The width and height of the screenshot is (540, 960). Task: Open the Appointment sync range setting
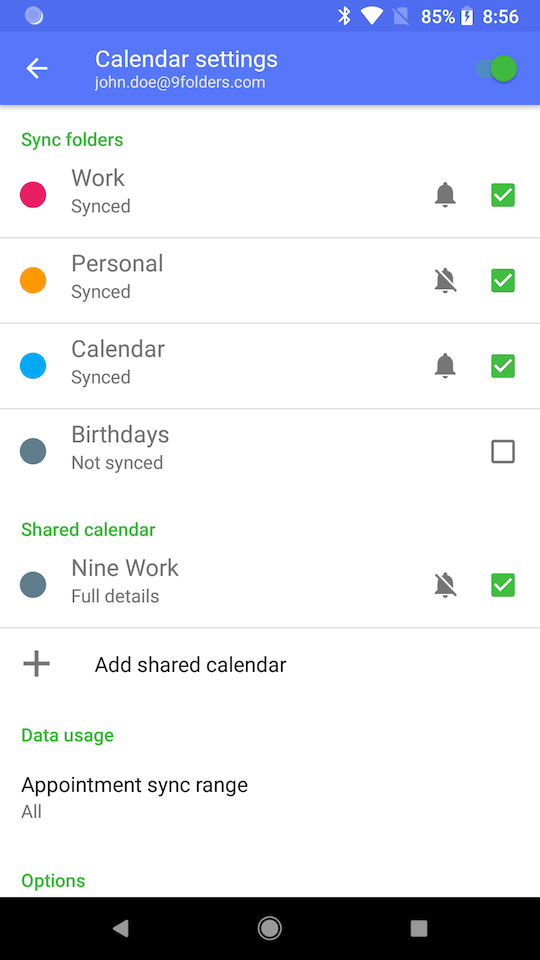270,797
